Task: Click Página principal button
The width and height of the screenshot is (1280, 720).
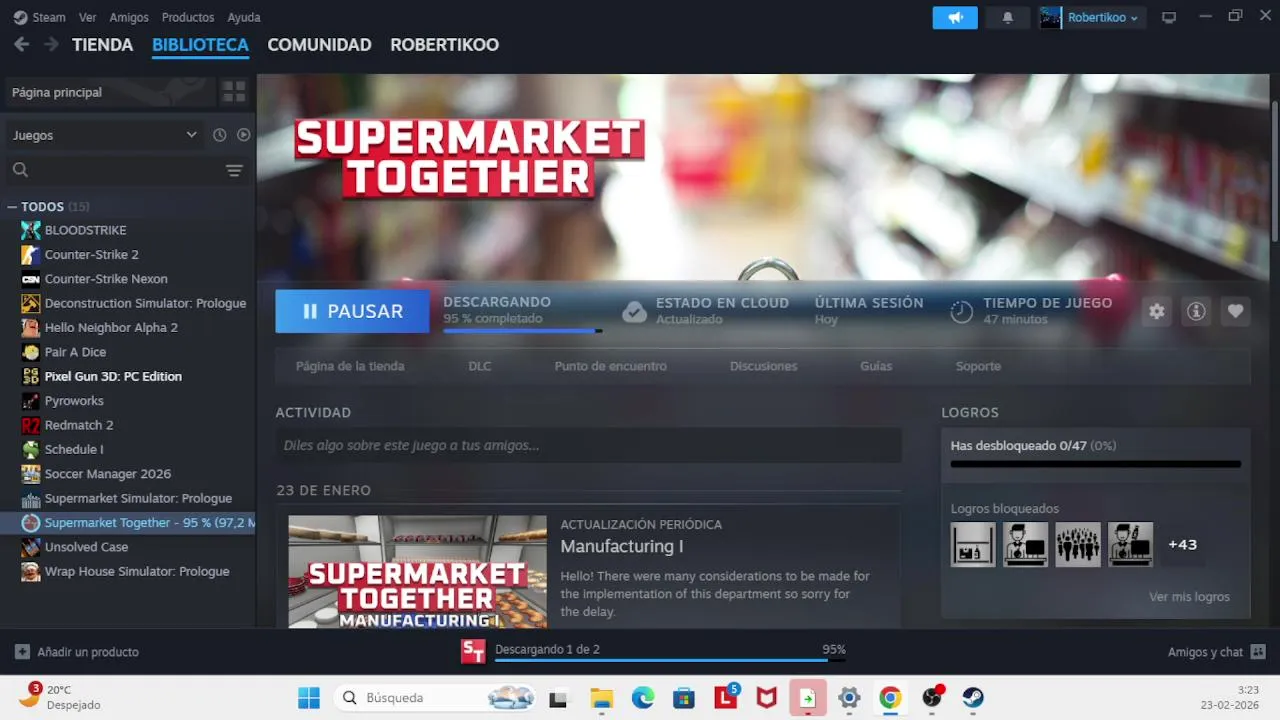Action: click(x=110, y=92)
